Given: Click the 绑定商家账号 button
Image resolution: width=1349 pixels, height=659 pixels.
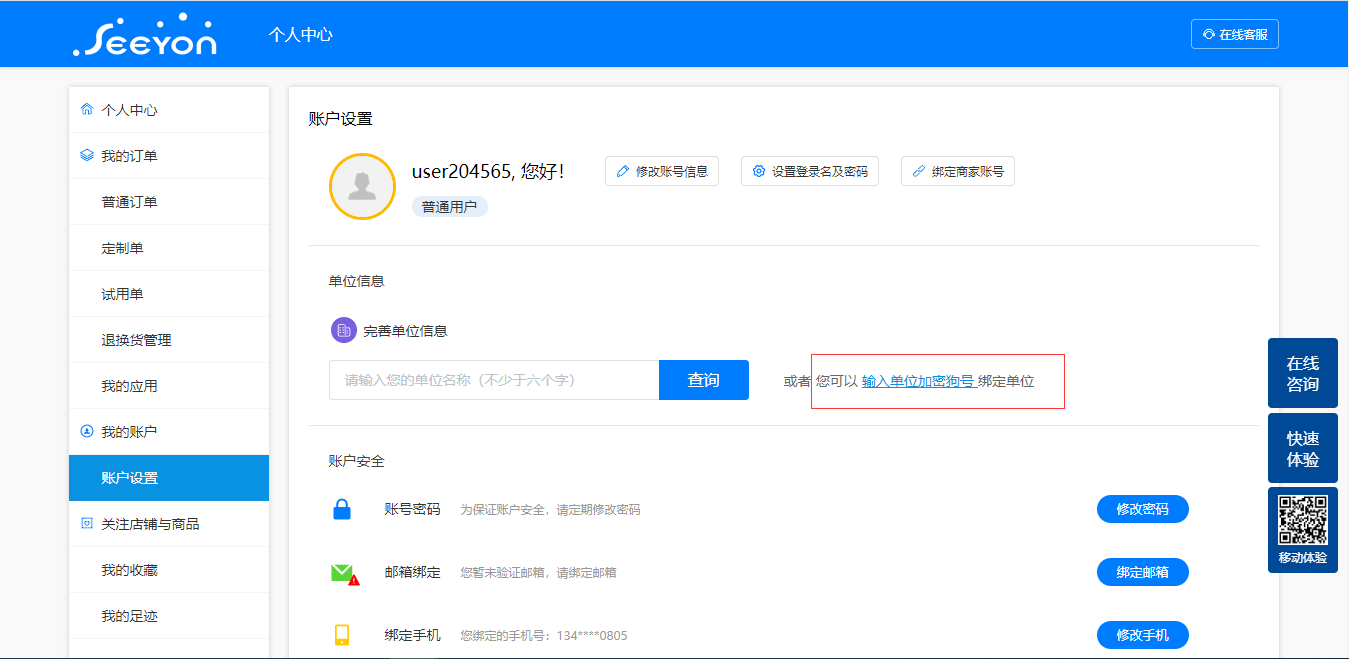Looking at the screenshot, I should (958, 171).
